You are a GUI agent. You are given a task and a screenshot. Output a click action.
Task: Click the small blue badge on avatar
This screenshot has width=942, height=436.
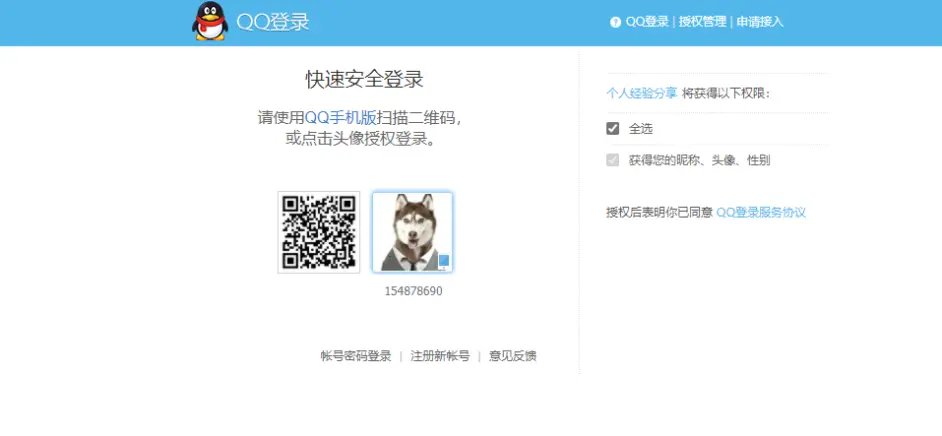[x=444, y=260]
